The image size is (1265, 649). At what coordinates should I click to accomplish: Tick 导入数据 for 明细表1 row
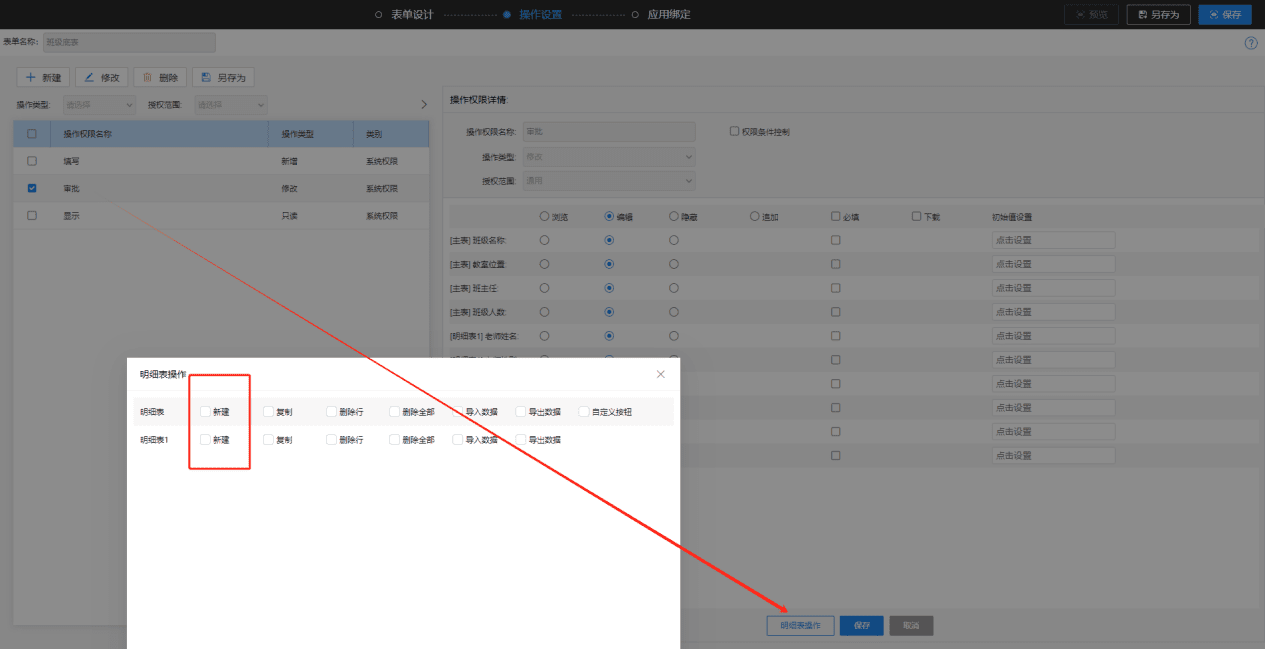[457, 439]
